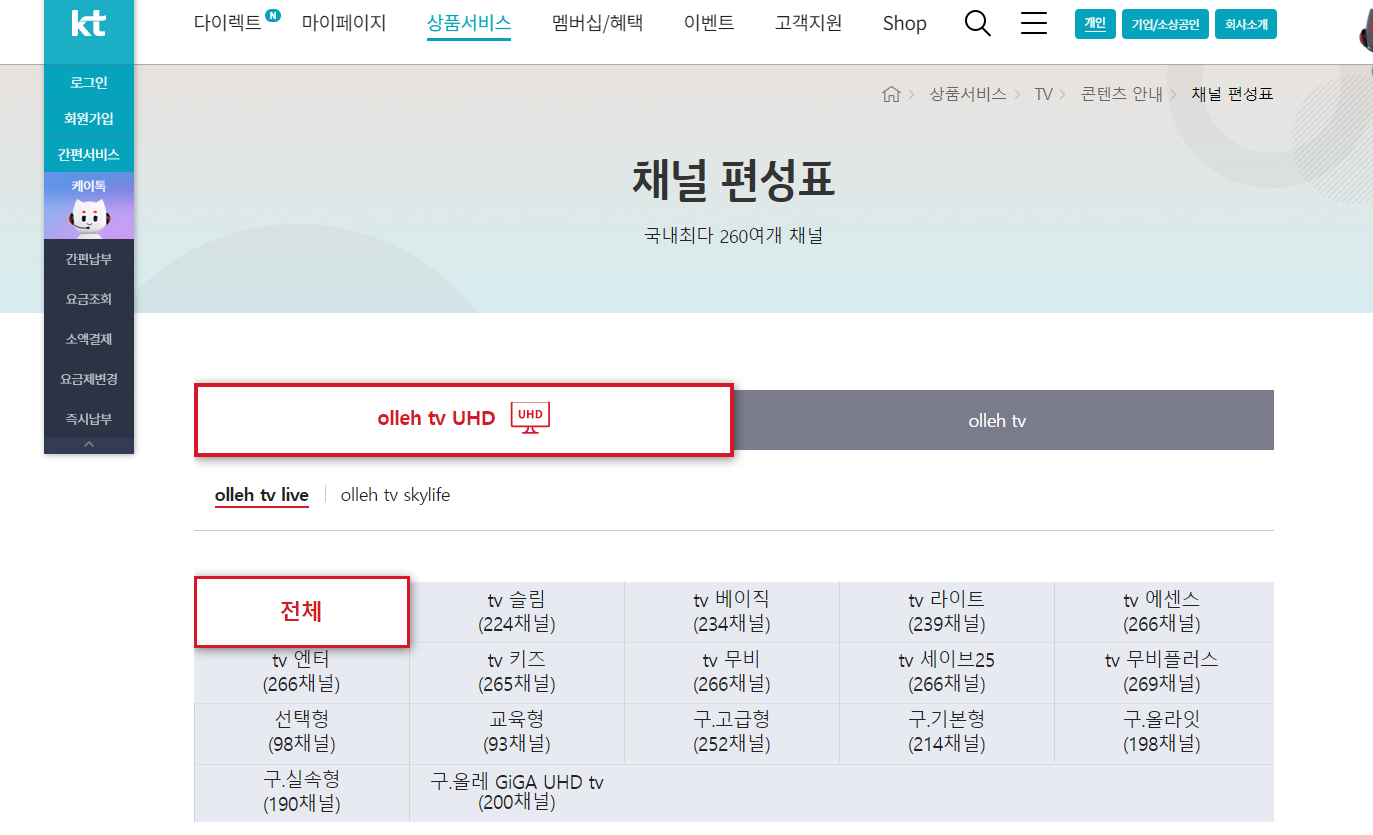Click the kt logo
1373x835 pixels.
tap(88, 23)
